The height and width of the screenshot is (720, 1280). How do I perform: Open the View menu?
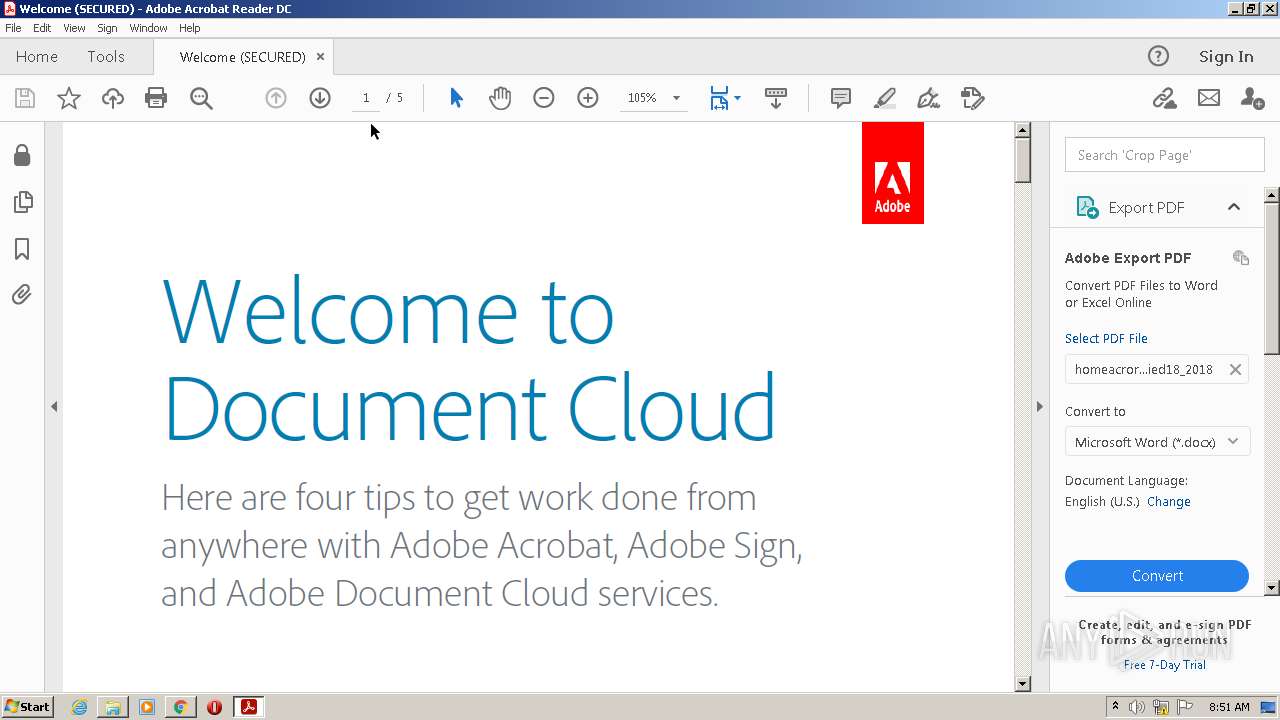(74, 28)
